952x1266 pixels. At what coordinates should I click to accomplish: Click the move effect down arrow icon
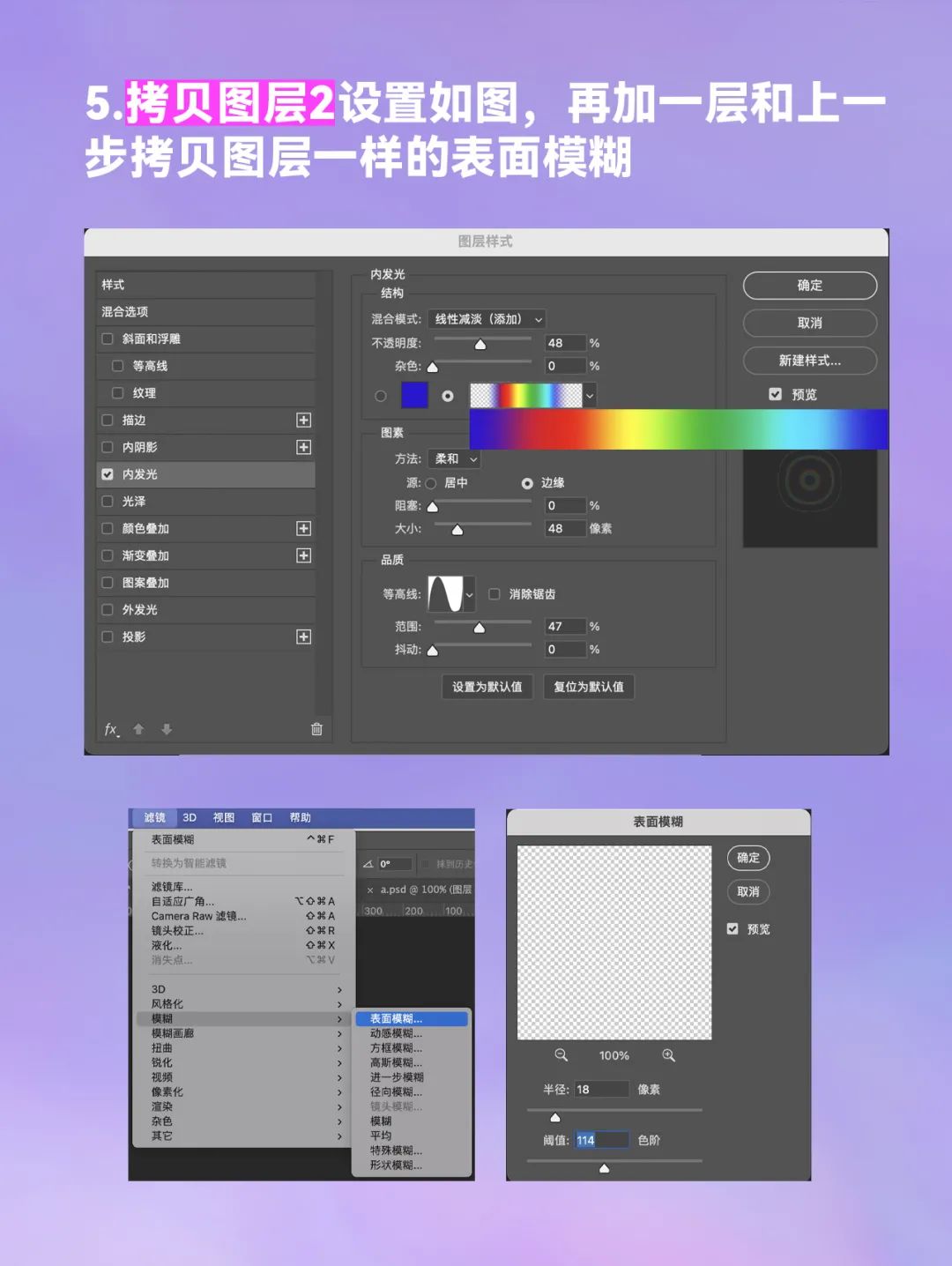tap(167, 729)
